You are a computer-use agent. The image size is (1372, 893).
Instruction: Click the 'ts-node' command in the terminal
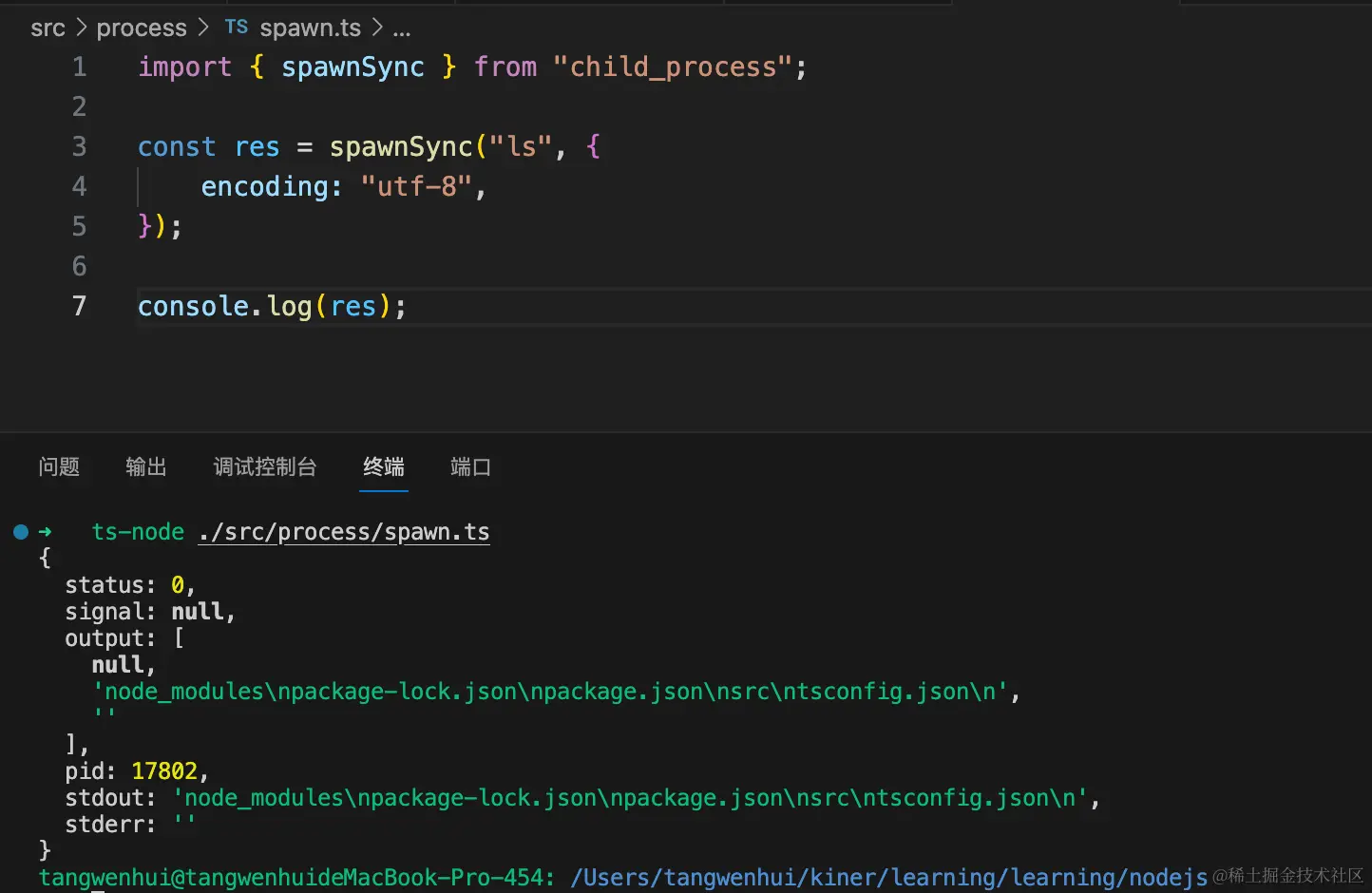tap(138, 532)
